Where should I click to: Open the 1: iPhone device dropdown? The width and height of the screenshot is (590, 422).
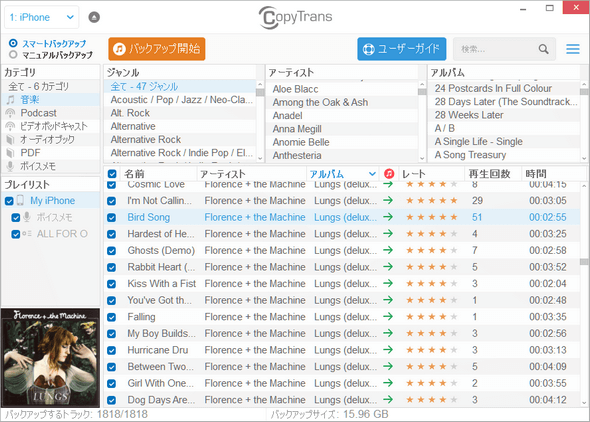(x=41, y=17)
